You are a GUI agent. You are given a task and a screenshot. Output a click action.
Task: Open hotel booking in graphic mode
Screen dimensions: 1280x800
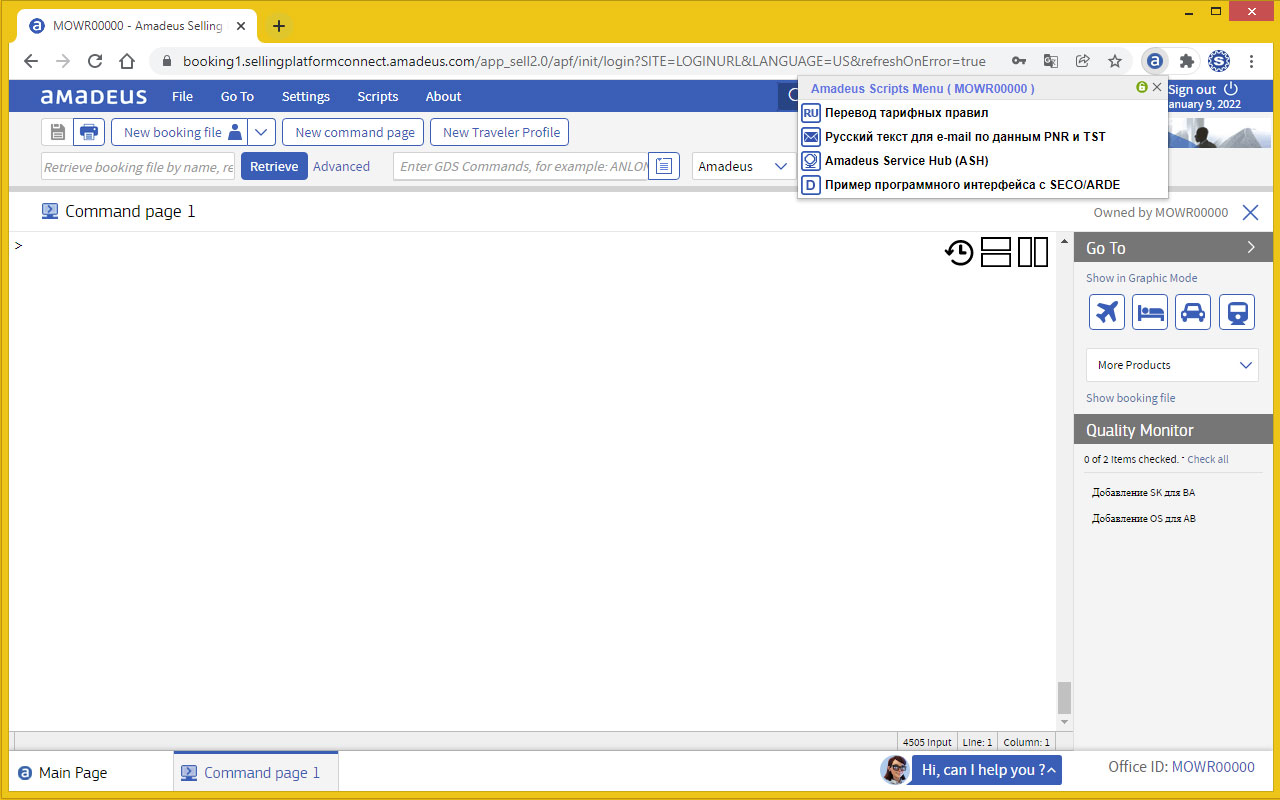[x=1150, y=312]
